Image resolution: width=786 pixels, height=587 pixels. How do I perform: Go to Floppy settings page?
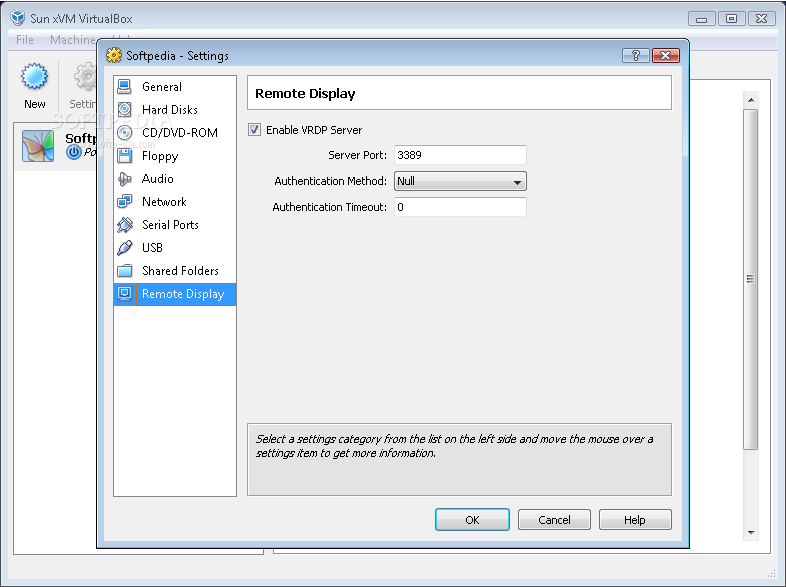pos(174,155)
